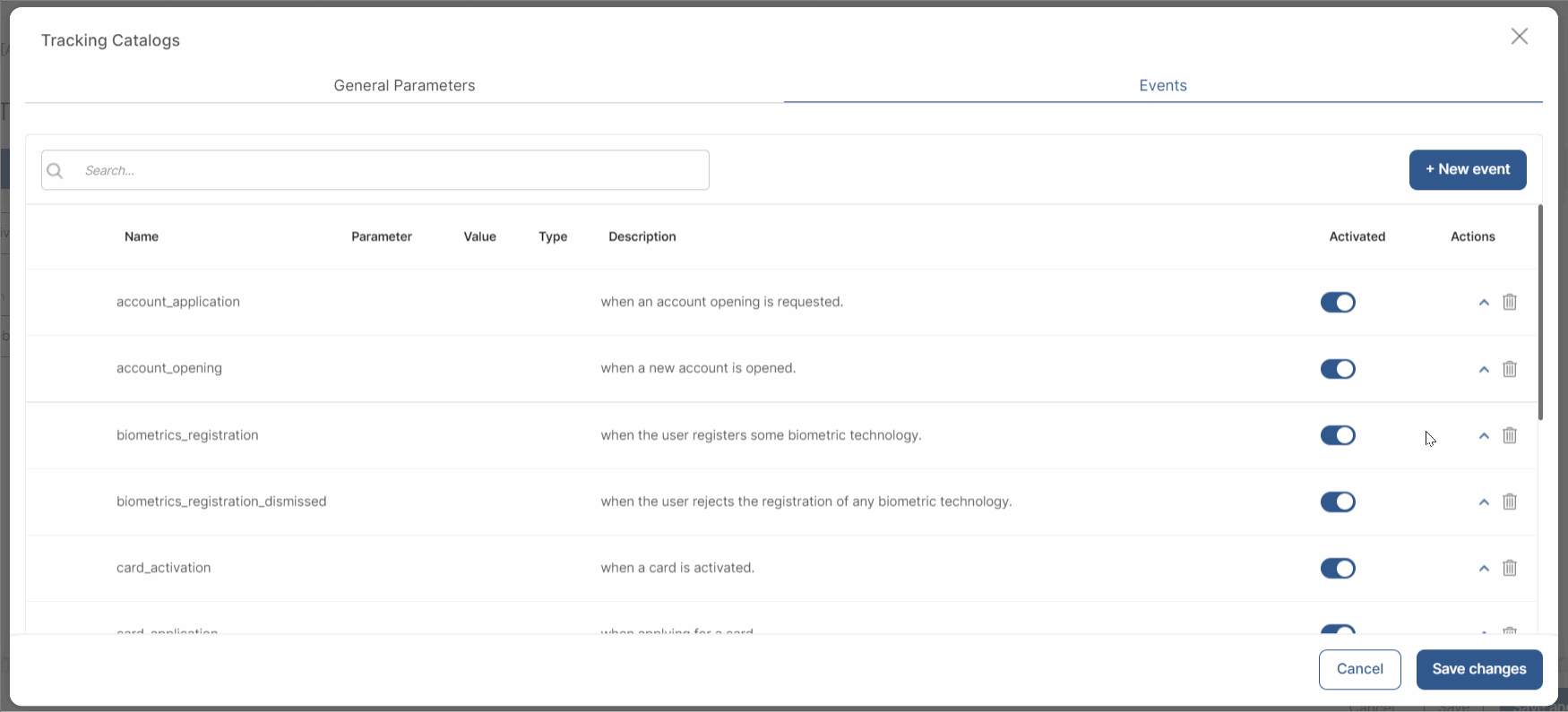The image size is (1568, 712).
Task: Delete the card_activation event
Action: pos(1510,568)
